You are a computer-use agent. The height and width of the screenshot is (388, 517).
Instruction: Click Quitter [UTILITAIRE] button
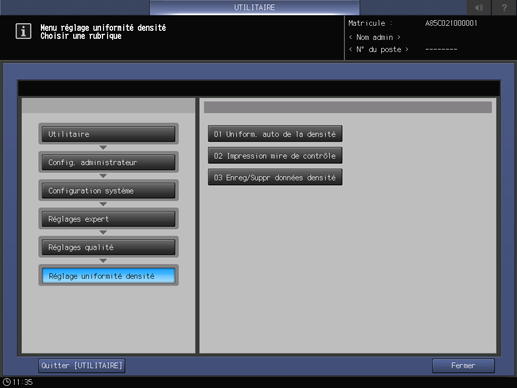click(82, 366)
